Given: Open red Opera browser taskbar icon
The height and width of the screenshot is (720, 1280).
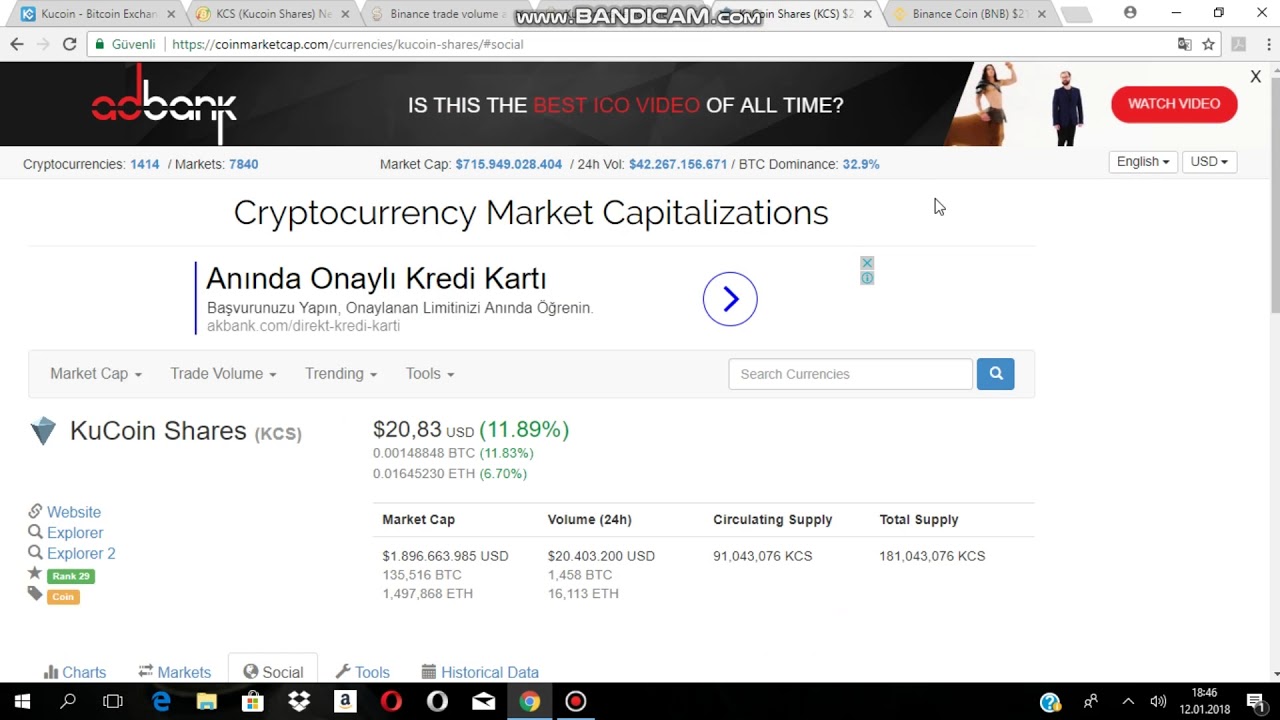Looking at the screenshot, I should coord(391,701).
